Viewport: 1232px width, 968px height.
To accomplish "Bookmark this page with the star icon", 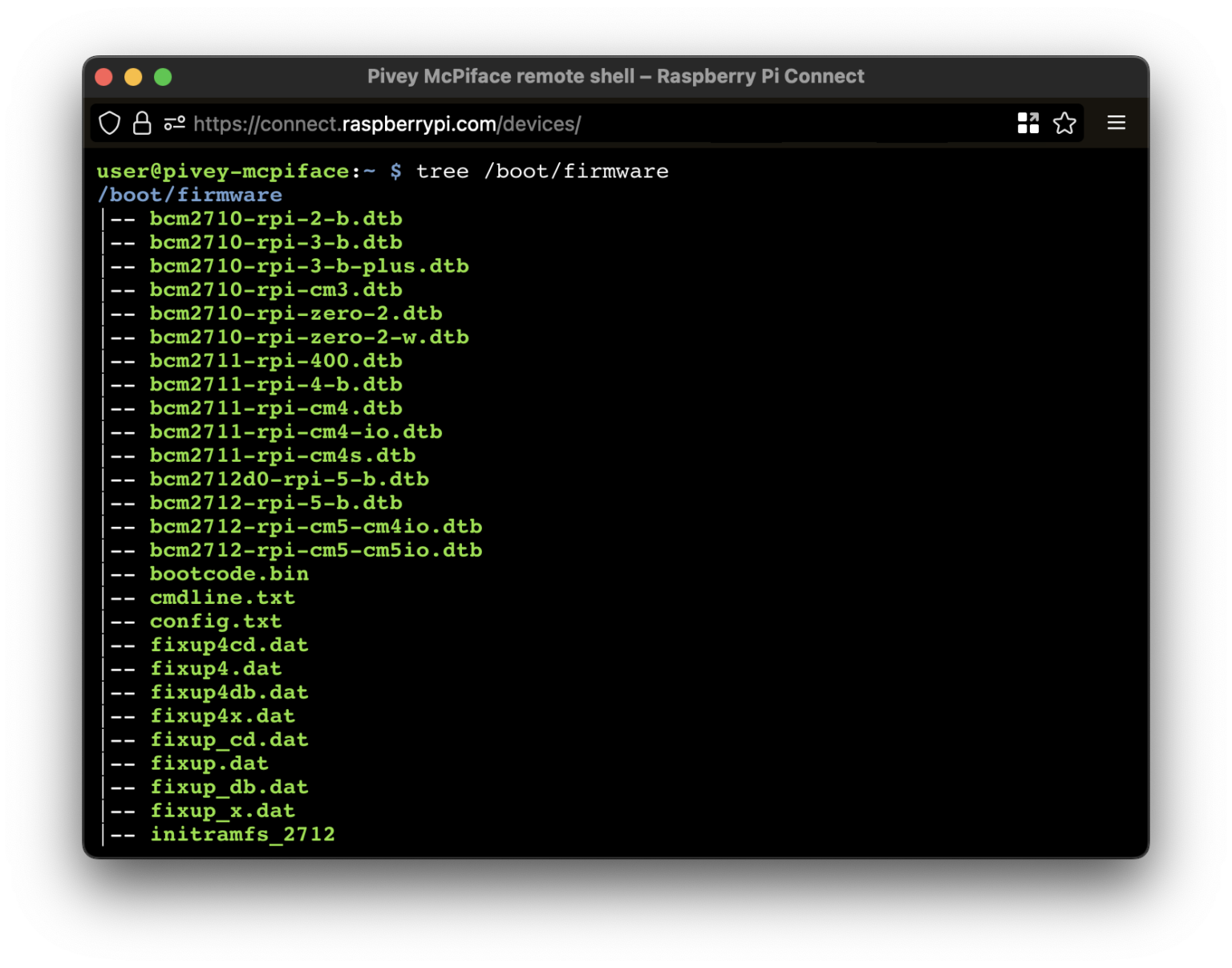I will [1064, 123].
